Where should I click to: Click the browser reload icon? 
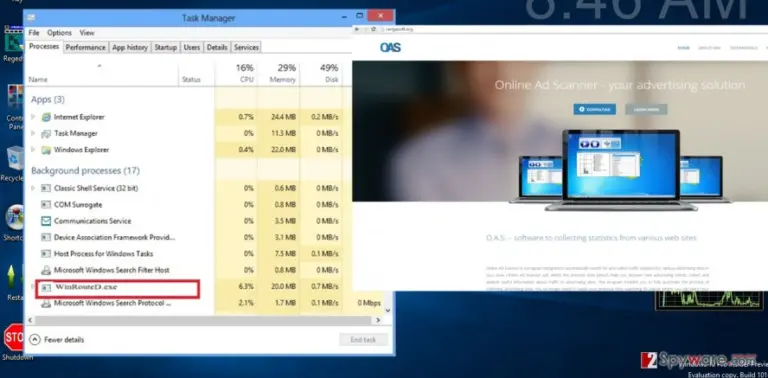[373, 29]
